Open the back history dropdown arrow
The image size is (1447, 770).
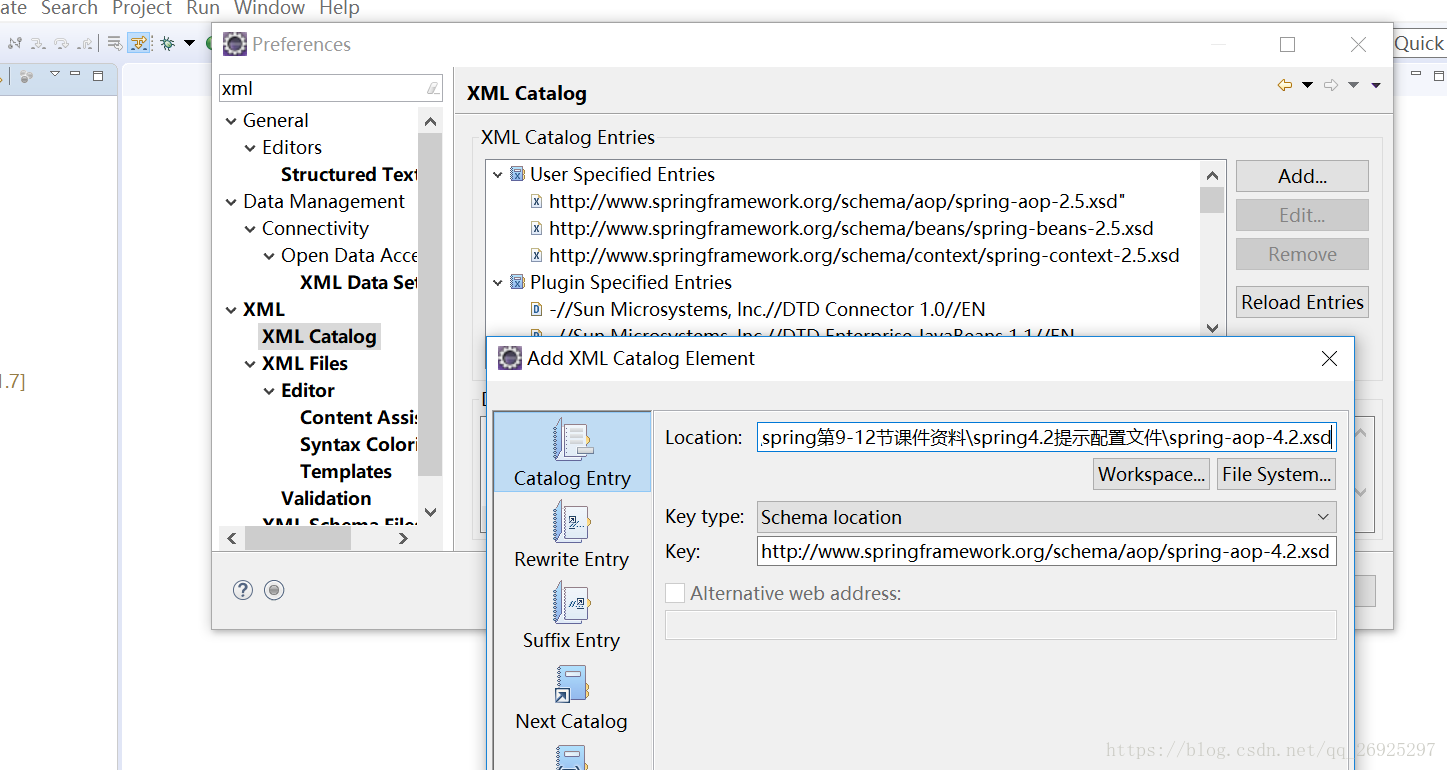1307,86
